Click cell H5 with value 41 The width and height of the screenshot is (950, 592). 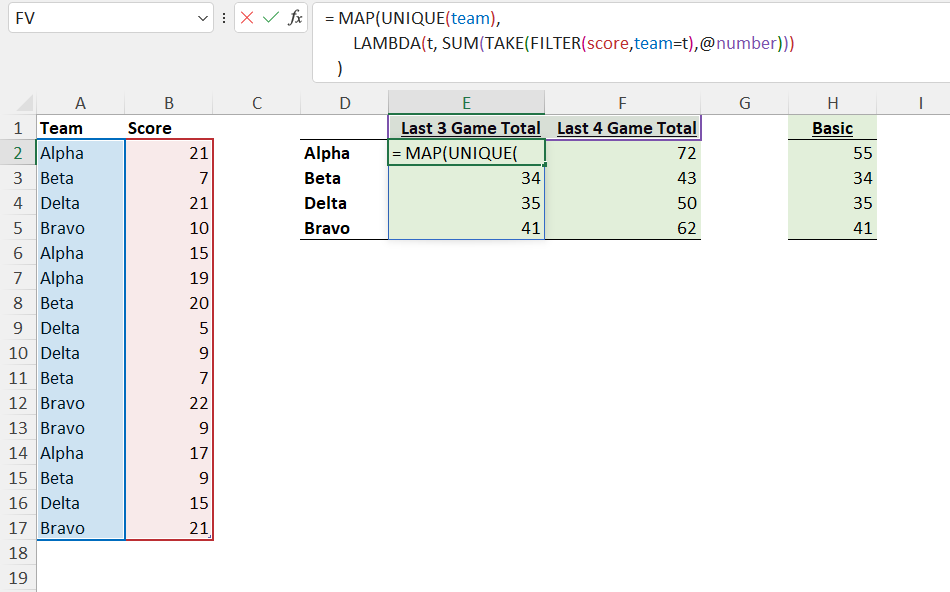pos(832,228)
